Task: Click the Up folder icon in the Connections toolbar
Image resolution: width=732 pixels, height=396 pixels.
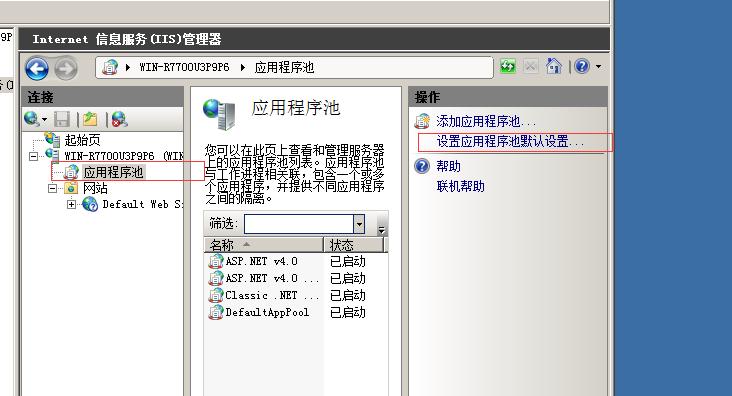Action: tap(90, 120)
